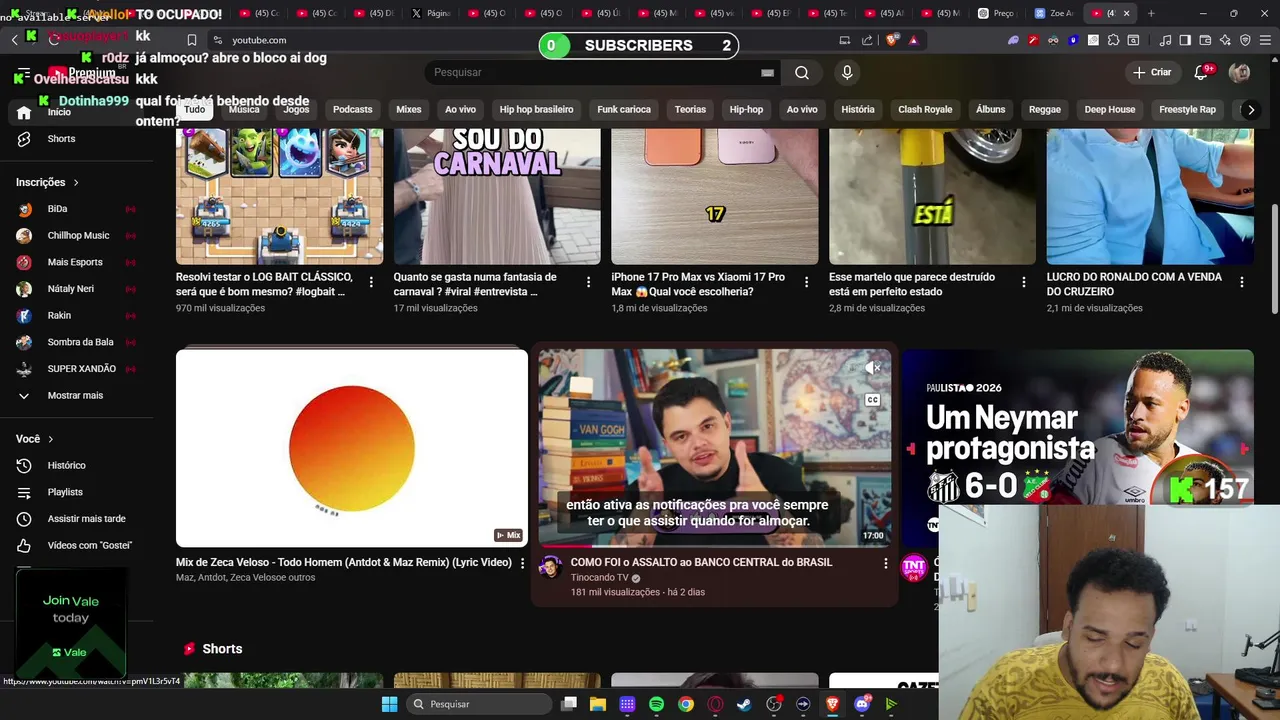Open Playlists in the sidebar
Screen dimensions: 1280x720
[65, 492]
